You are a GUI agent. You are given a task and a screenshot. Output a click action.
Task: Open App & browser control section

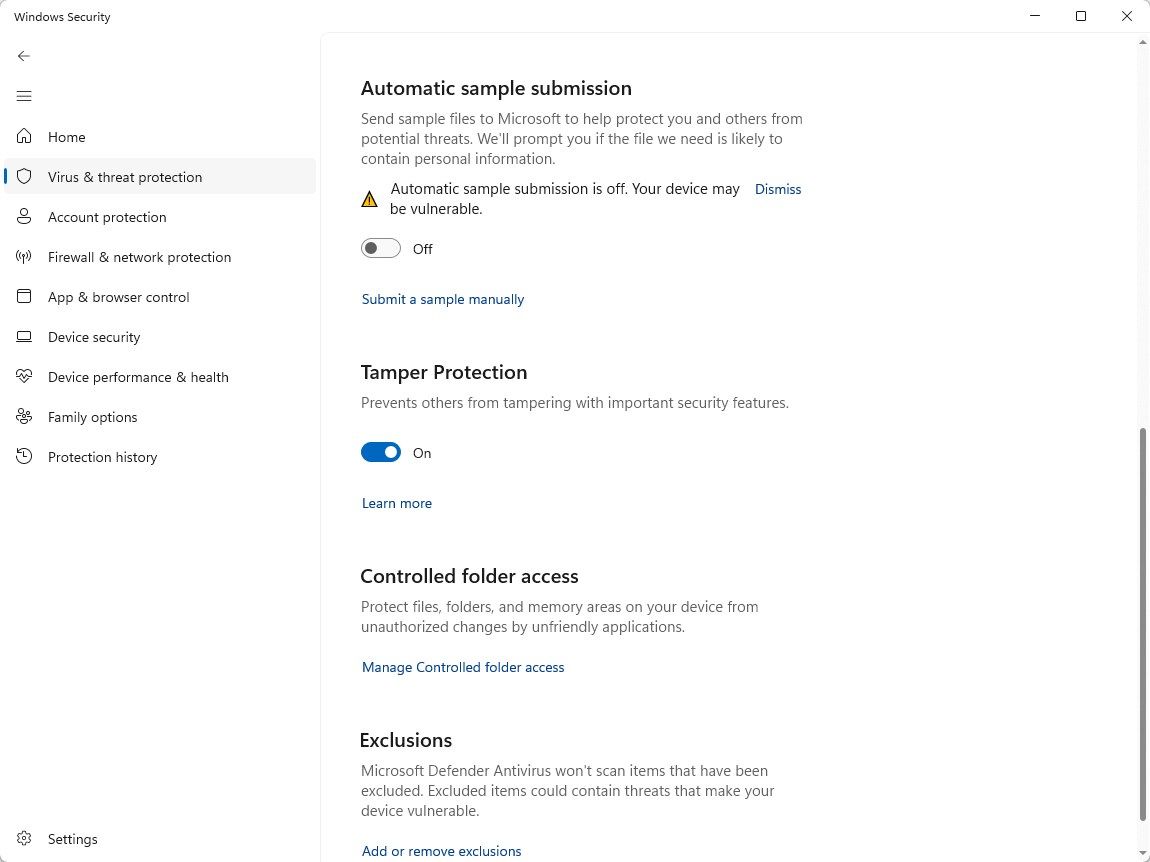tap(160, 297)
